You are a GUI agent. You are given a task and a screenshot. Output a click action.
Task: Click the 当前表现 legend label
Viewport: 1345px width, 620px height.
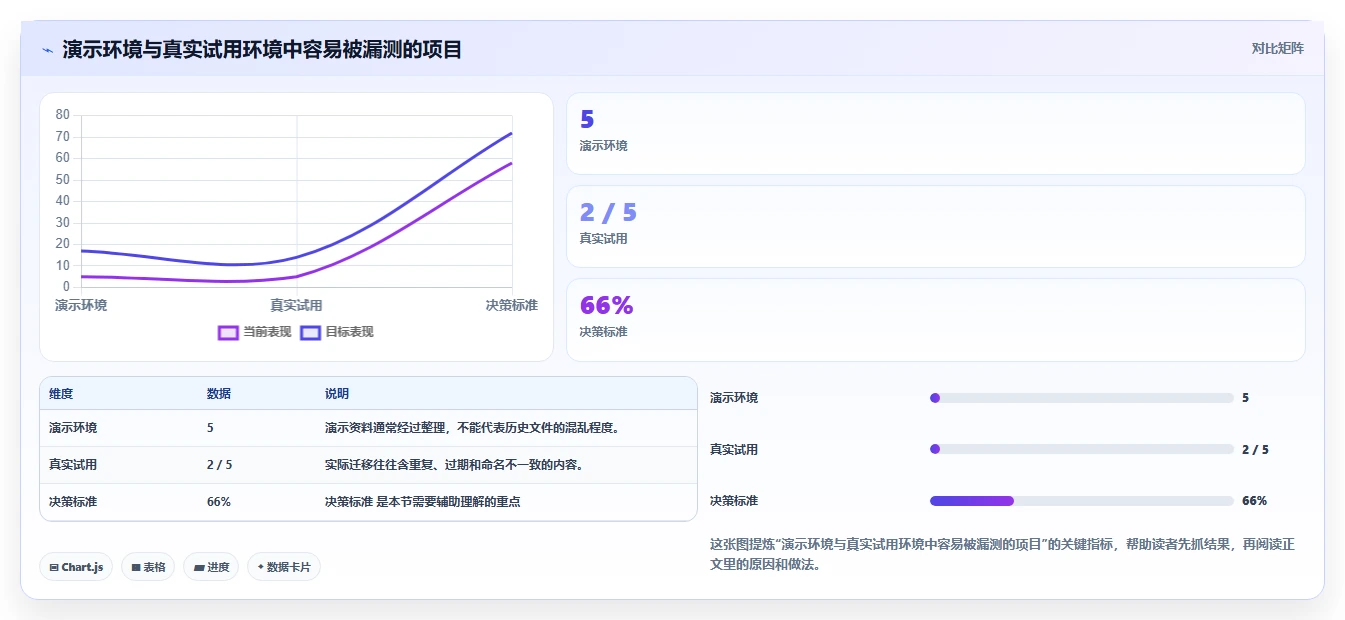pyautogui.click(x=267, y=332)
